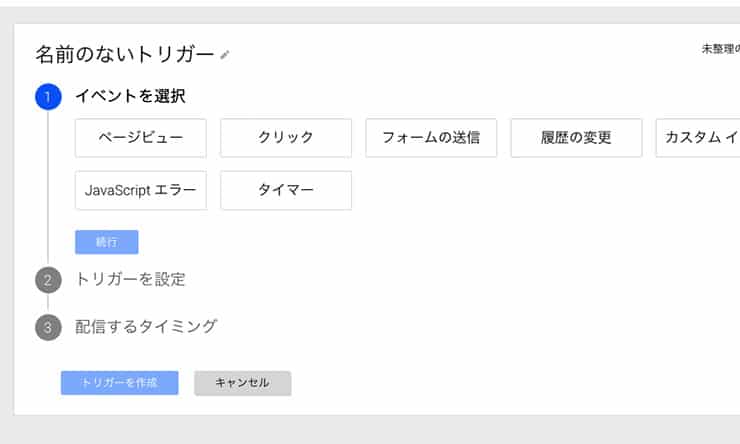
Task: Select the カスタム イベント option
Action: pos(698,138)
